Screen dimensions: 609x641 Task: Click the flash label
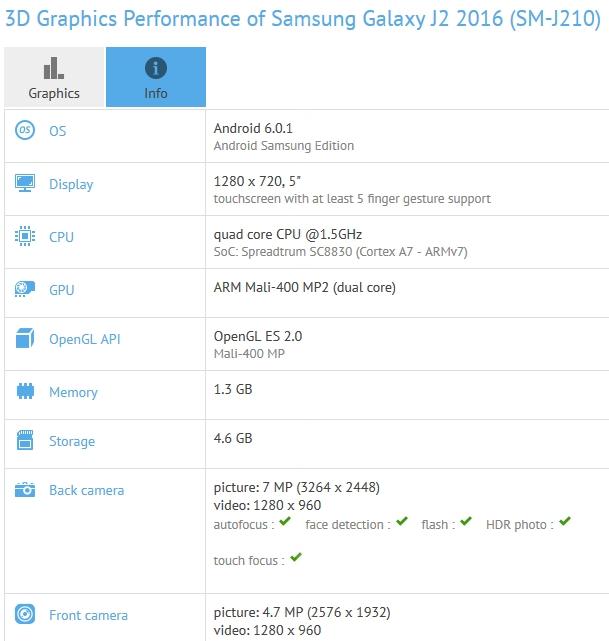click(438, 524)
